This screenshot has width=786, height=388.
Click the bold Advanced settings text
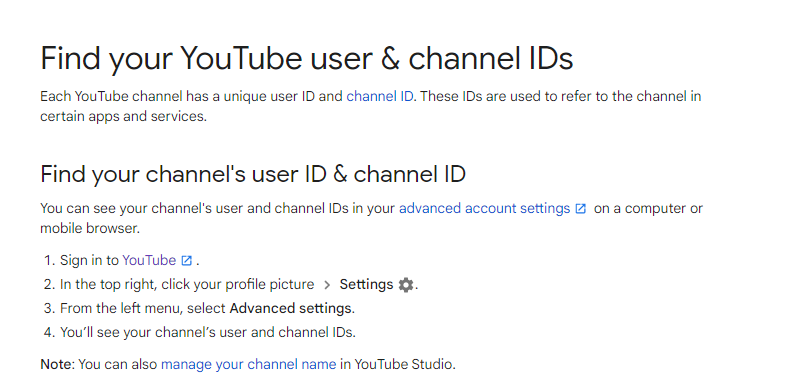point(291,308)
